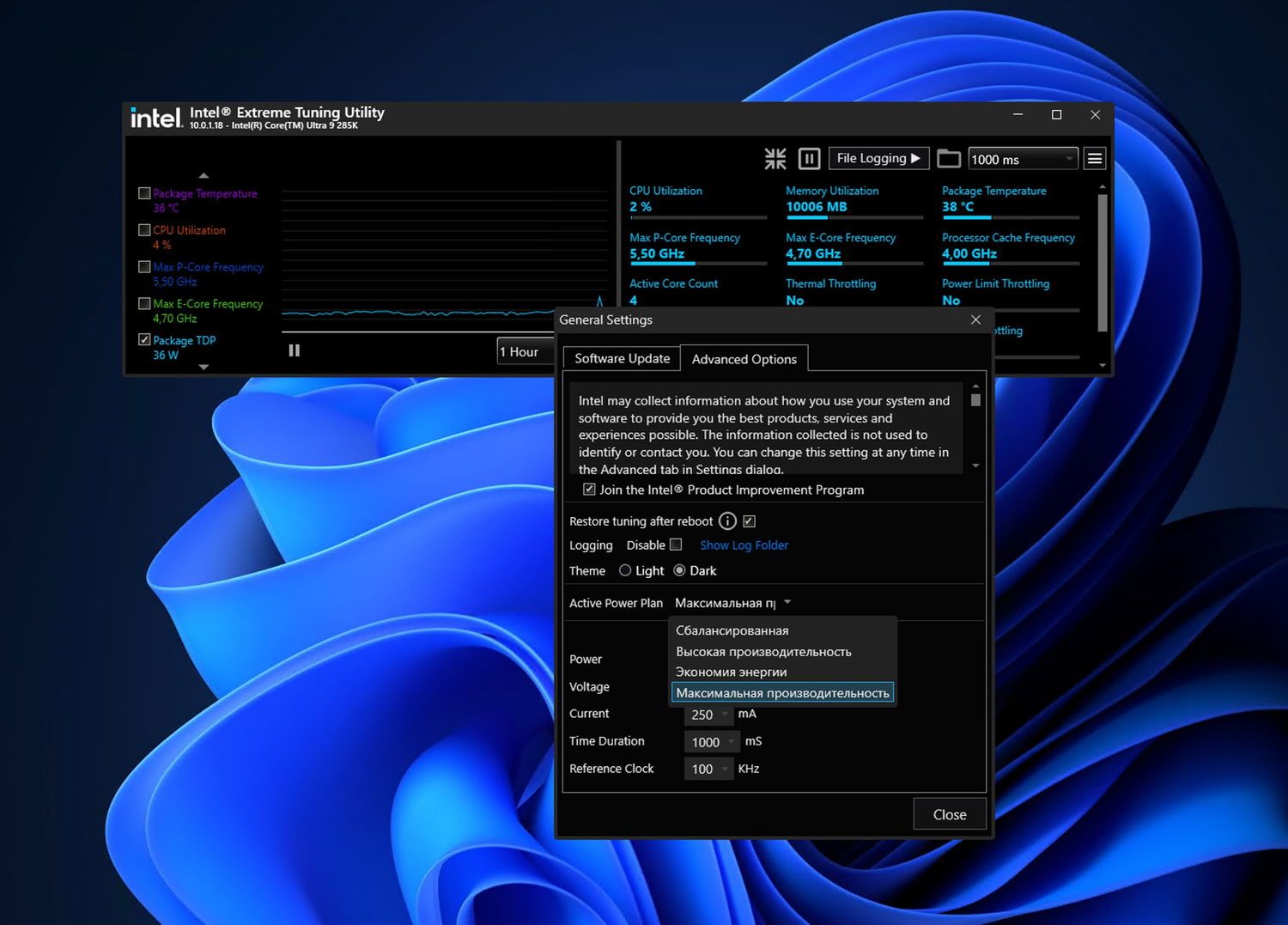Click the Thermal Throttling tile
Viewport: 1288px width, 925px height.
point(854,292)
